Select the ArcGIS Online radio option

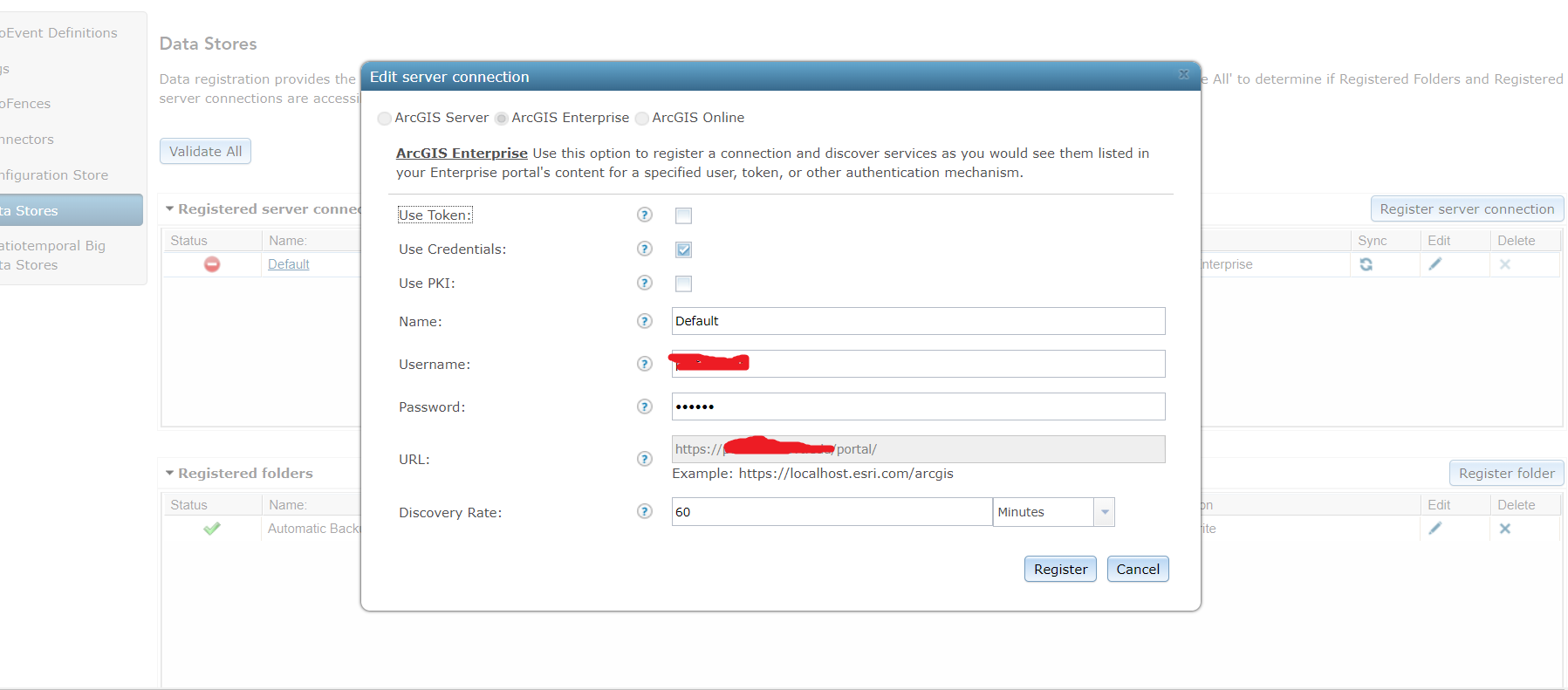click(642, 119)
